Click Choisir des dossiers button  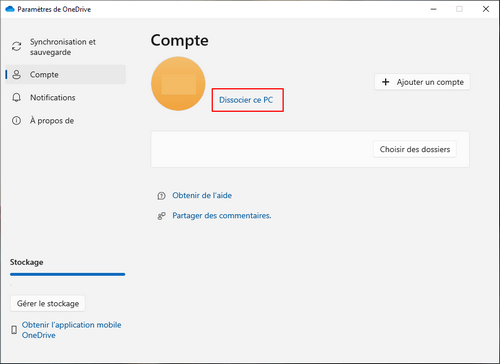click(x=415, y=149)
